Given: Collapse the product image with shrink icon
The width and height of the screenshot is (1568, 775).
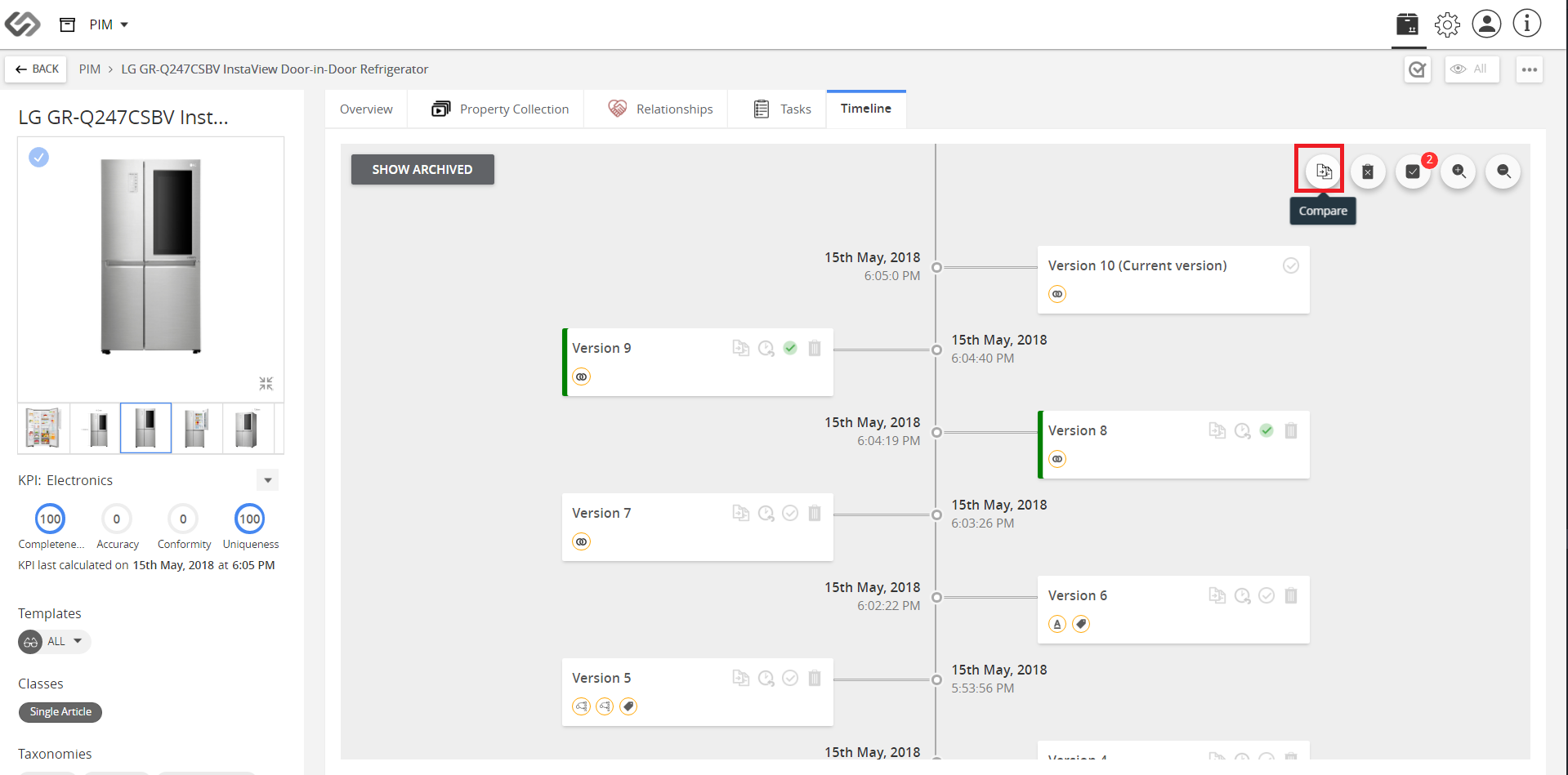Looking at the screenshot, I should tap(266, 383).
